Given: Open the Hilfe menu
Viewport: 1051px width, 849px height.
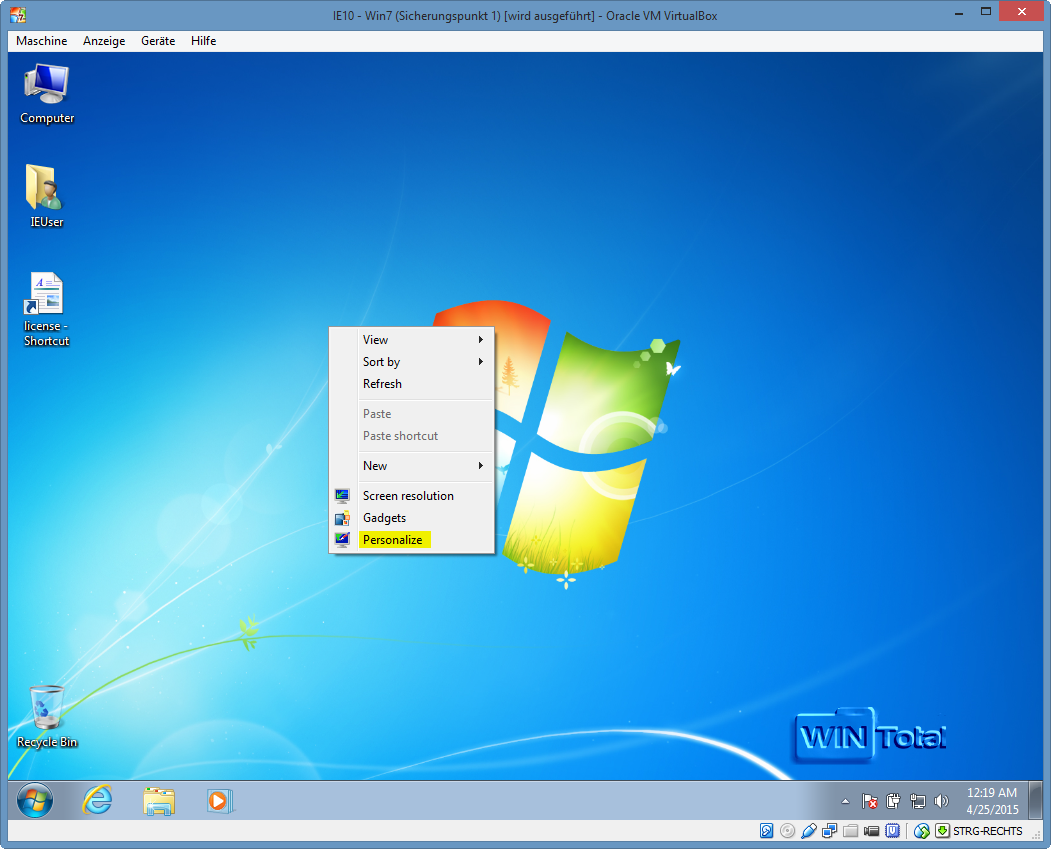Looking at the screenshot, I should 204,41.
